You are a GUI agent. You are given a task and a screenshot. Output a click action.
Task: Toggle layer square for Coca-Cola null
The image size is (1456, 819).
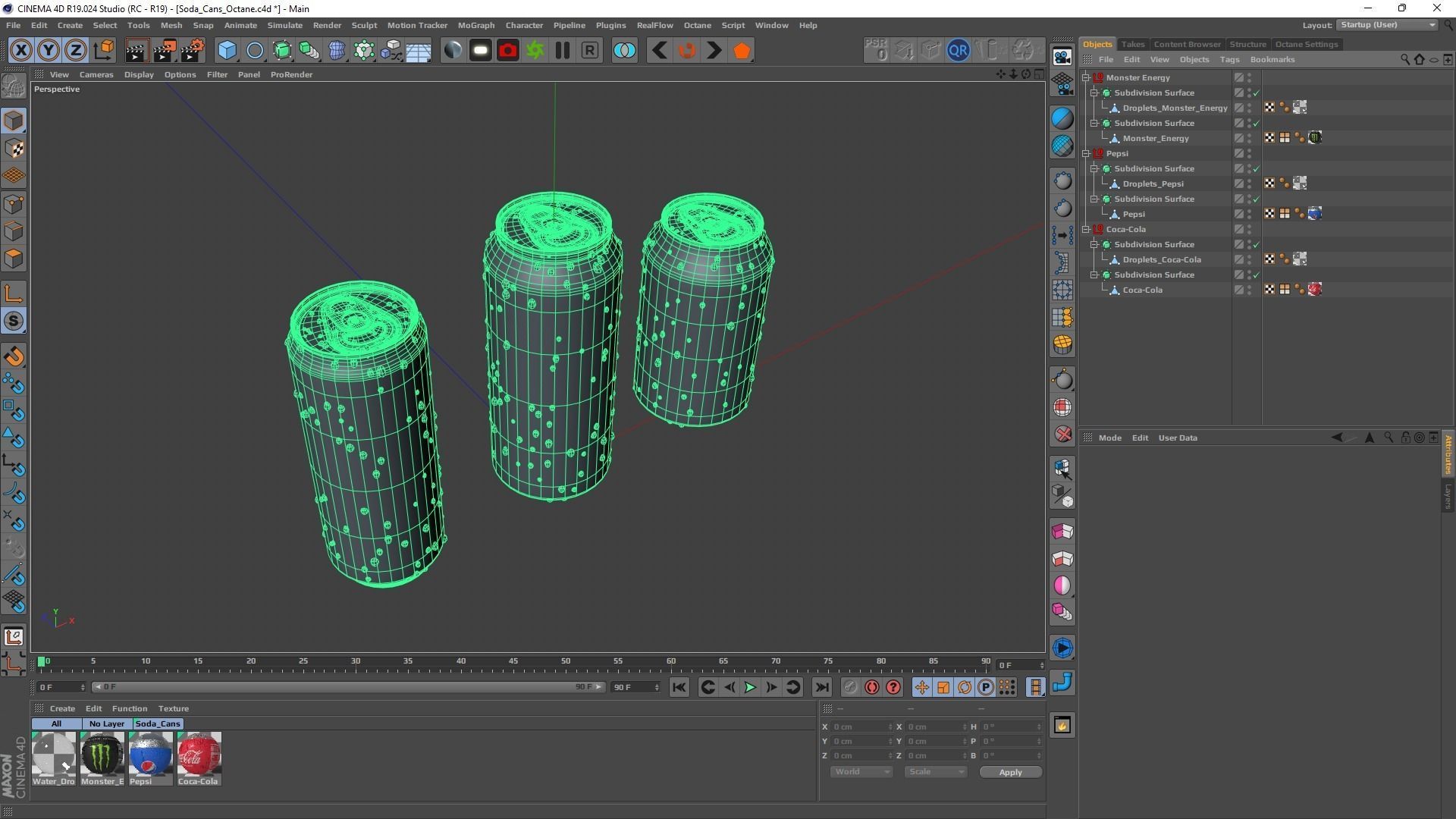click(x=1239, y=230)
